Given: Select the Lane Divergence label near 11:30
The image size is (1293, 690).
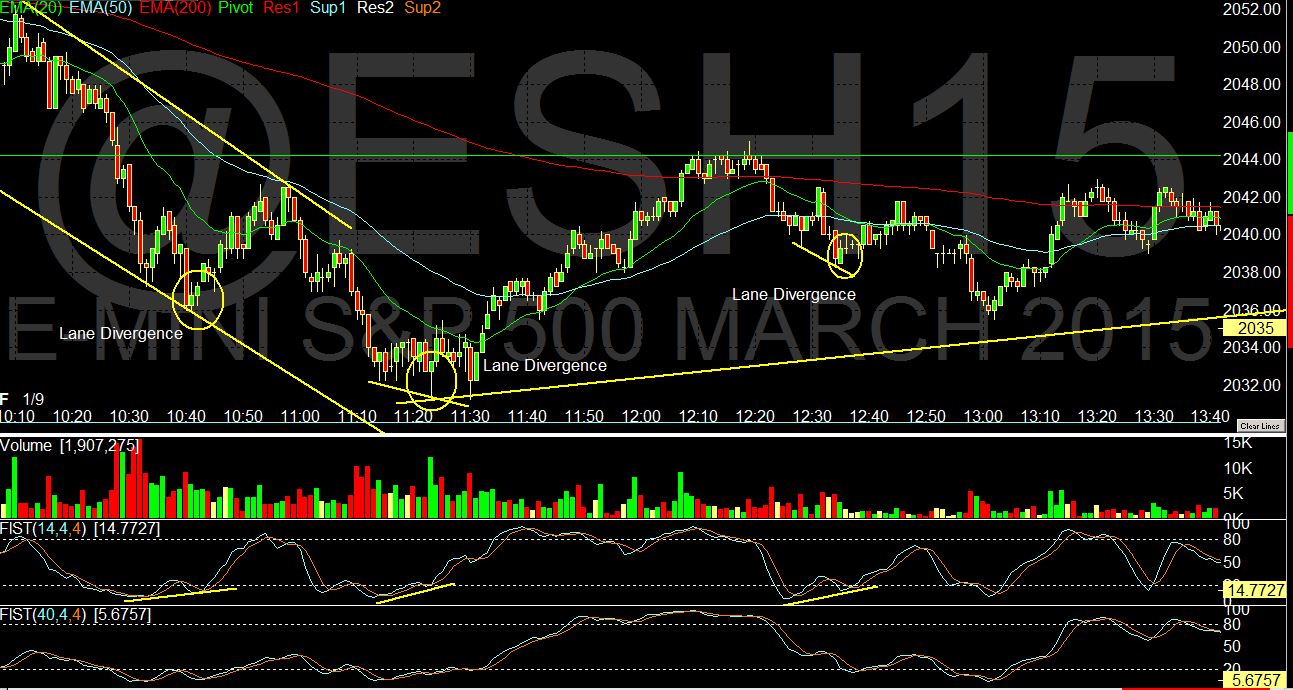Looking at the screenshot, I should pos(544,366).
